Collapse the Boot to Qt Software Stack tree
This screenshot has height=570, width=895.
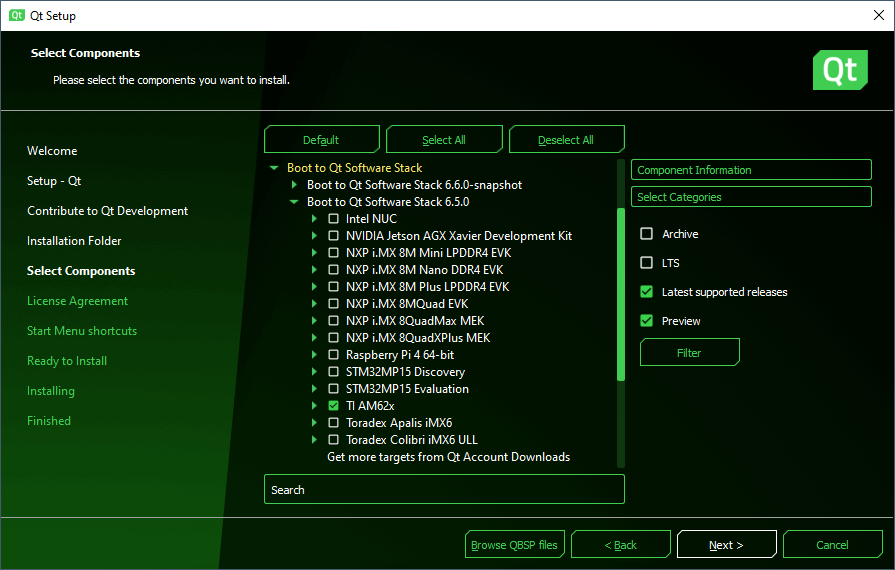point(274,168)
